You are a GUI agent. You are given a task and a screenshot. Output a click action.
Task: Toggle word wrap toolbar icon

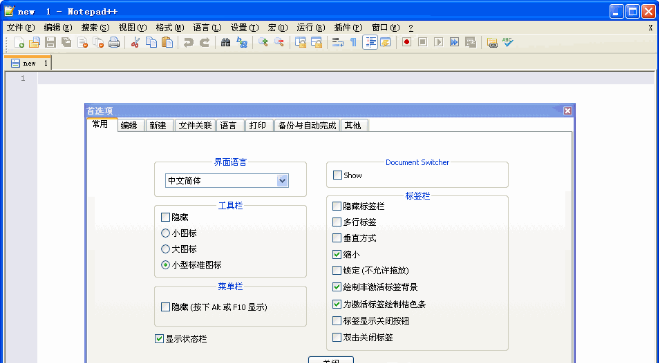[x=337, y=42]
